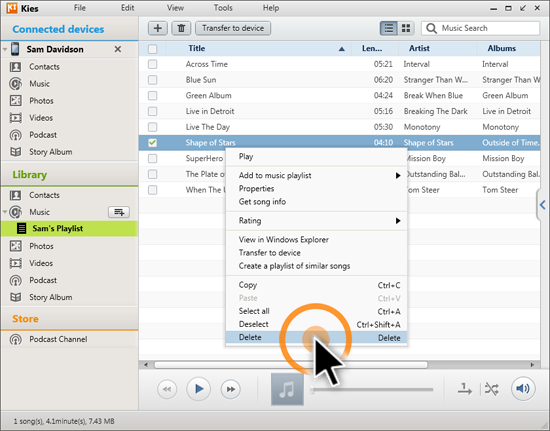Click the new playlist icon beside Music

click(119, 212)
